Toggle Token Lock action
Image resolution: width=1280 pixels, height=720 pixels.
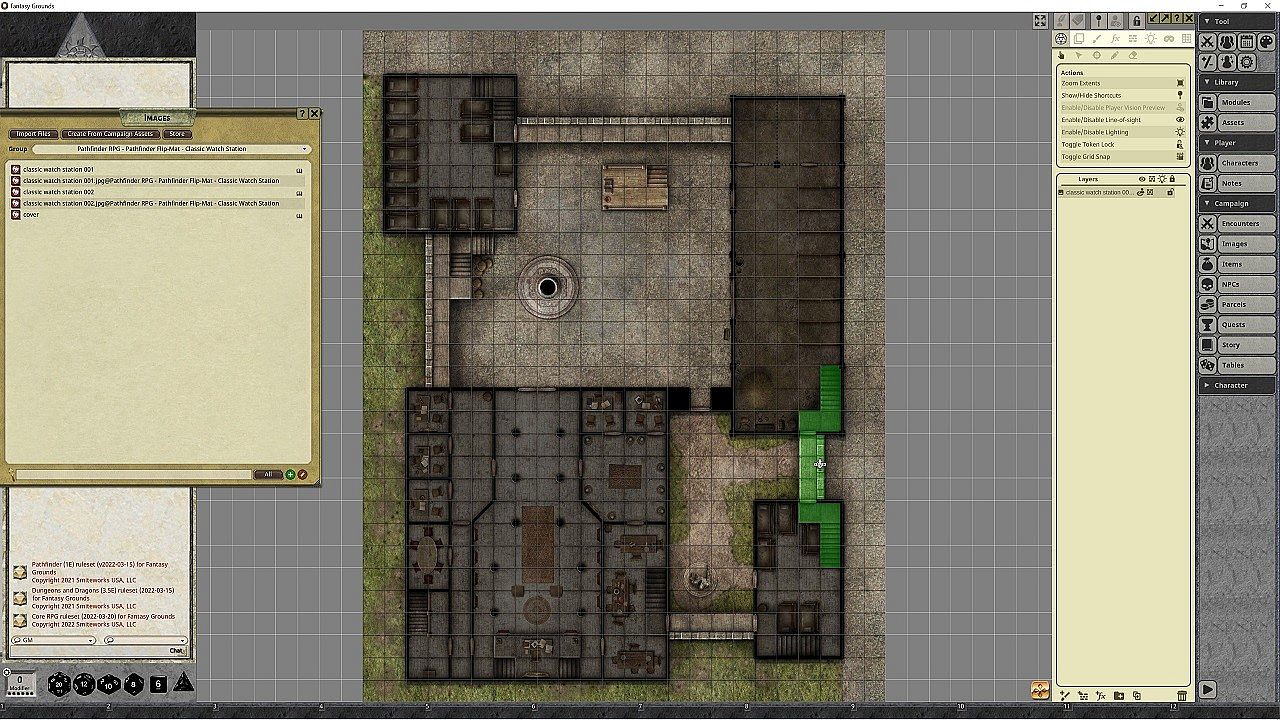[1122, 144]
